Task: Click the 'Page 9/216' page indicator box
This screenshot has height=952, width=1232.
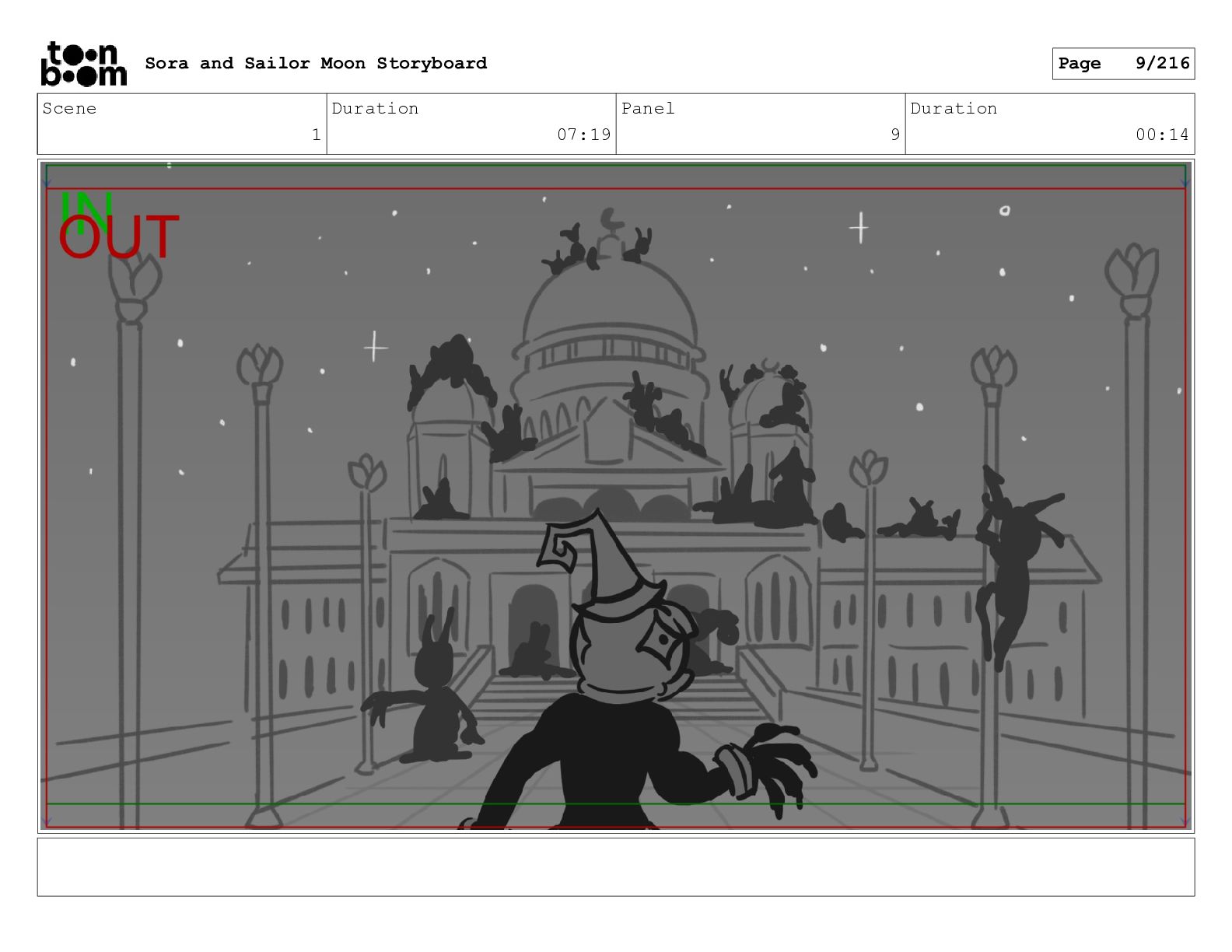Action: 1123,64
